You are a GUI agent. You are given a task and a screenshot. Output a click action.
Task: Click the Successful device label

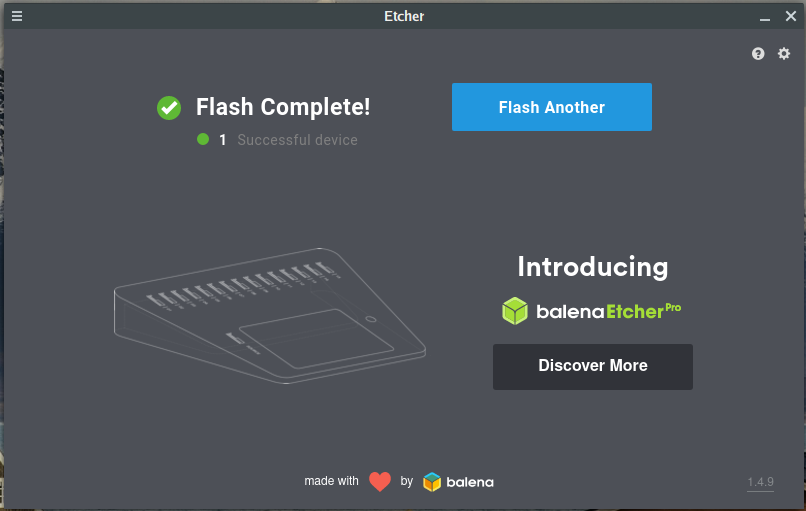pyautogui.click(x=297, y=140)
